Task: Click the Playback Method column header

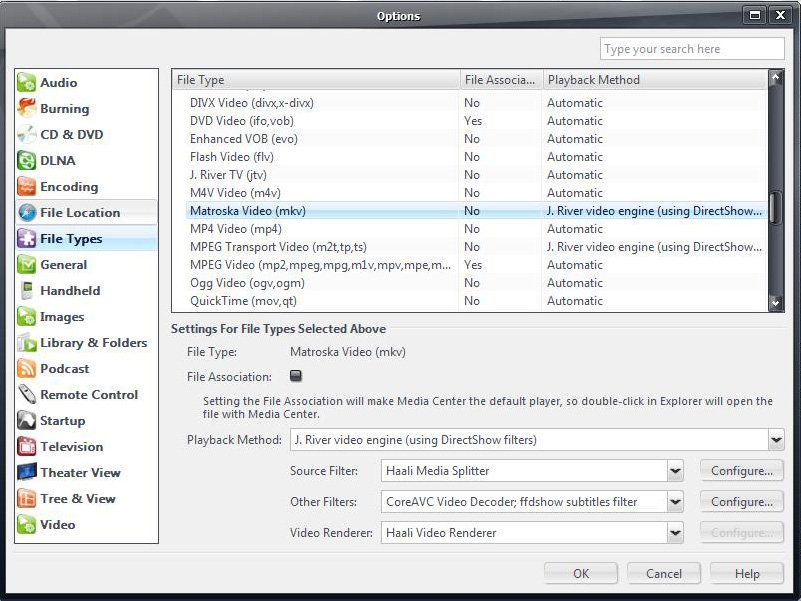Action: [655, 80]
